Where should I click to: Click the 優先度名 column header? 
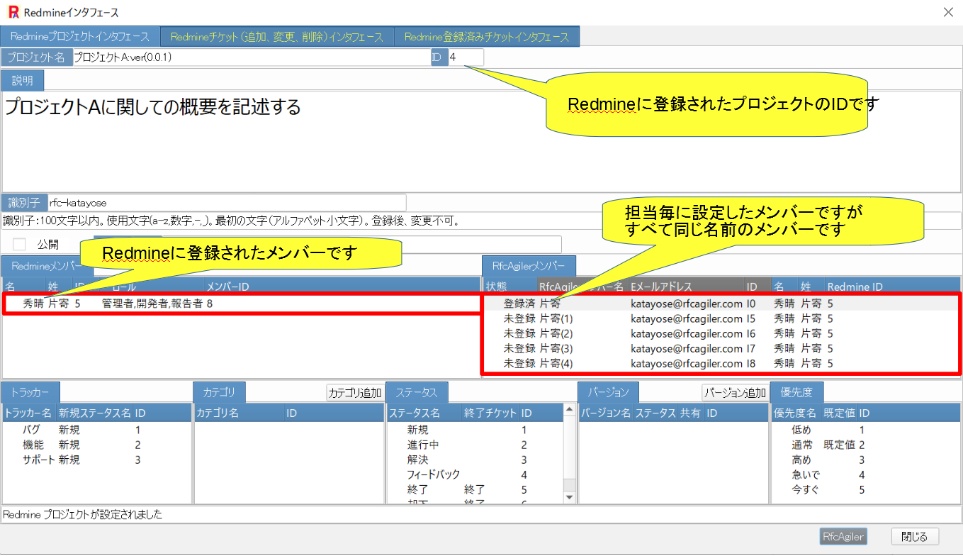[795, 413]
